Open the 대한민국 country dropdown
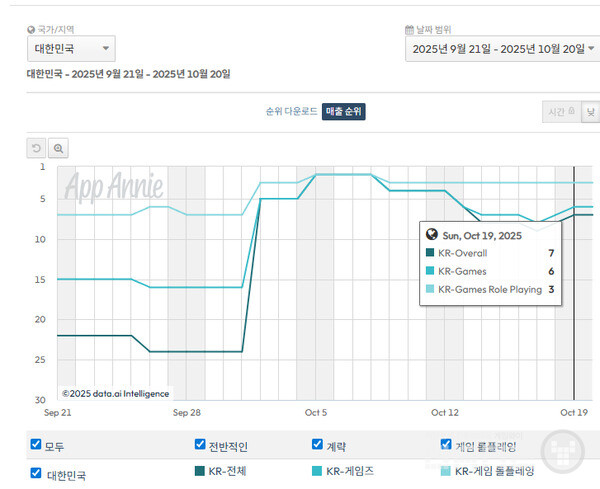Viewport: 600px width, 489px height. pos(70,49)
